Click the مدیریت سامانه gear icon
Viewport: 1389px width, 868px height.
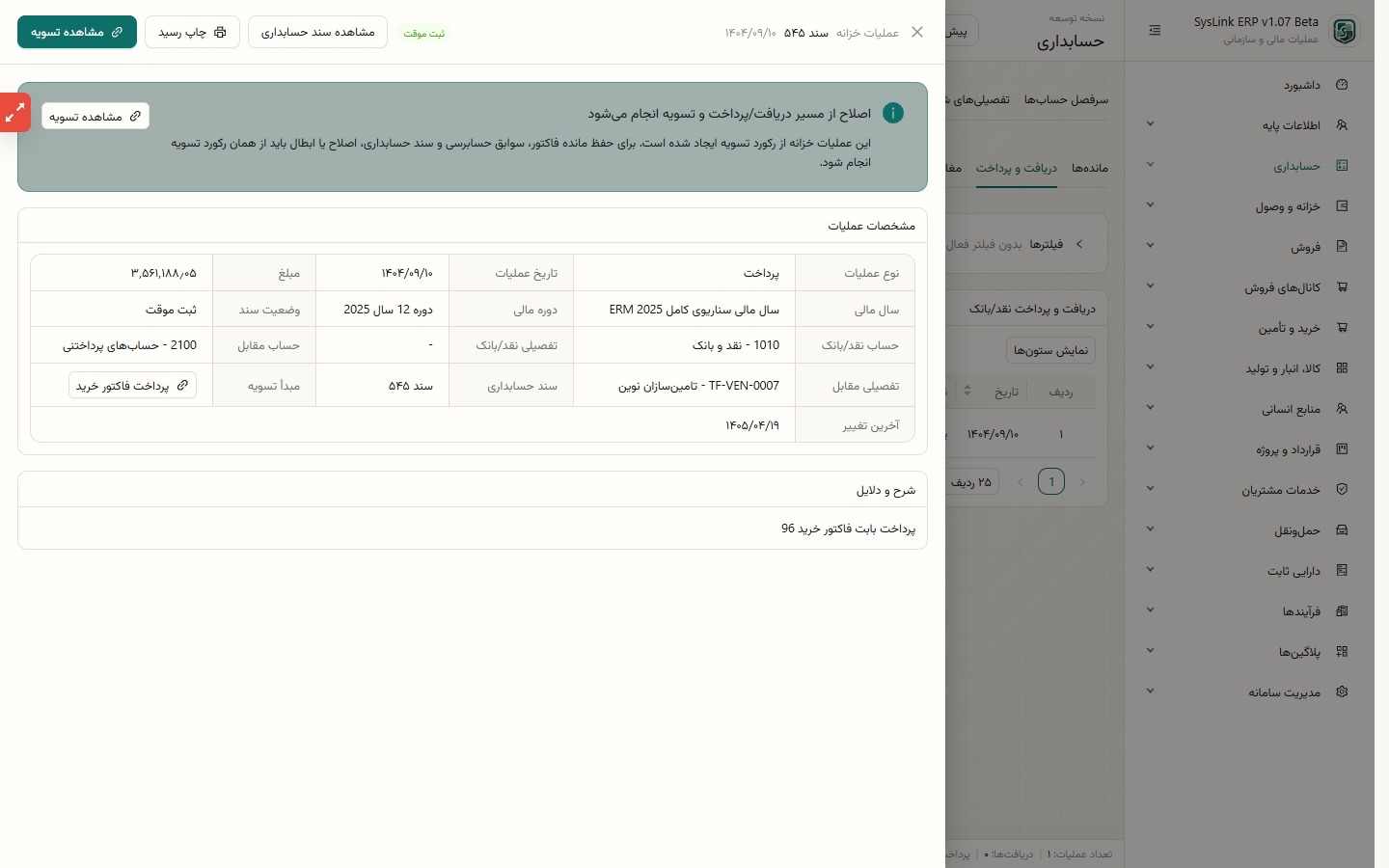(1342, 692)
